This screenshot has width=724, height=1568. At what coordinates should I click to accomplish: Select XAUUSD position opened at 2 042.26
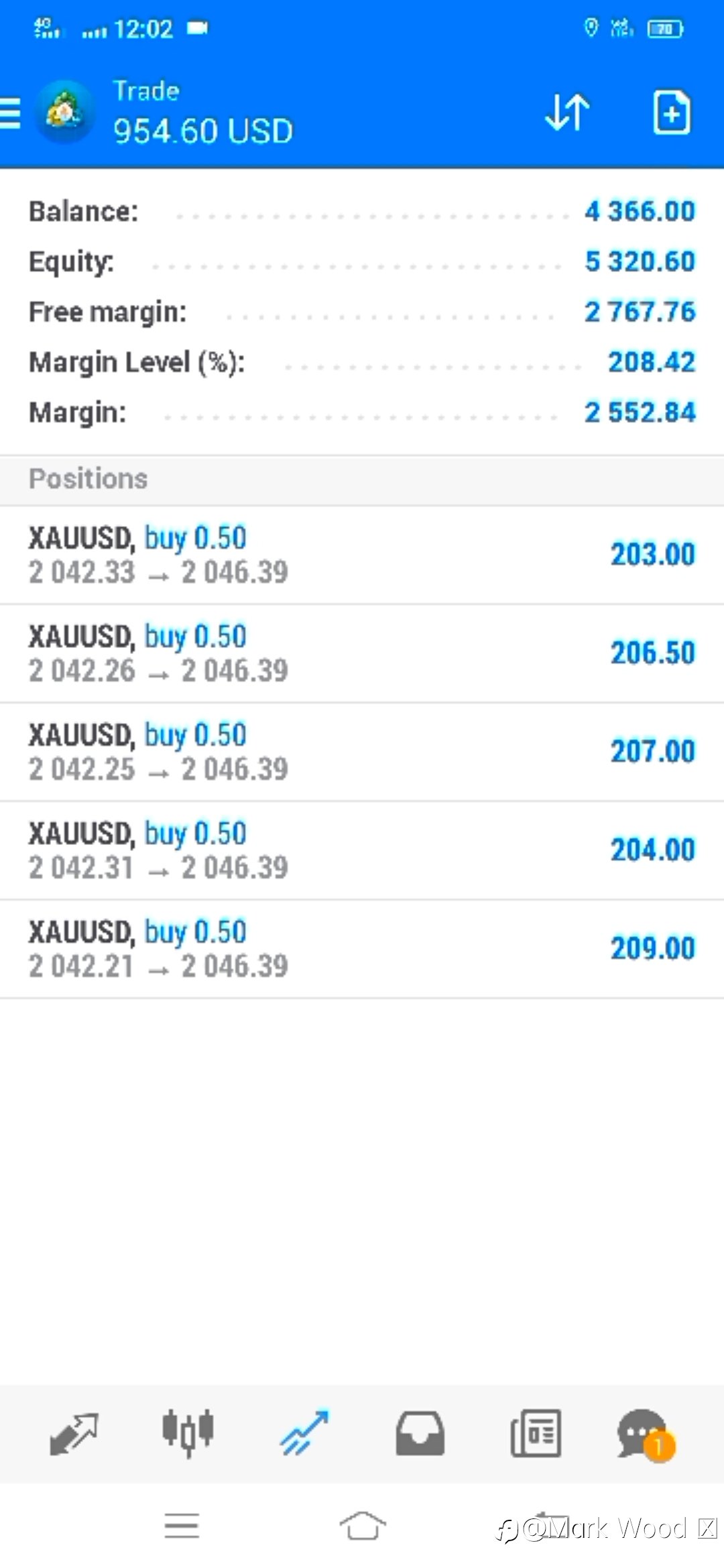click(x=362, y=653)
